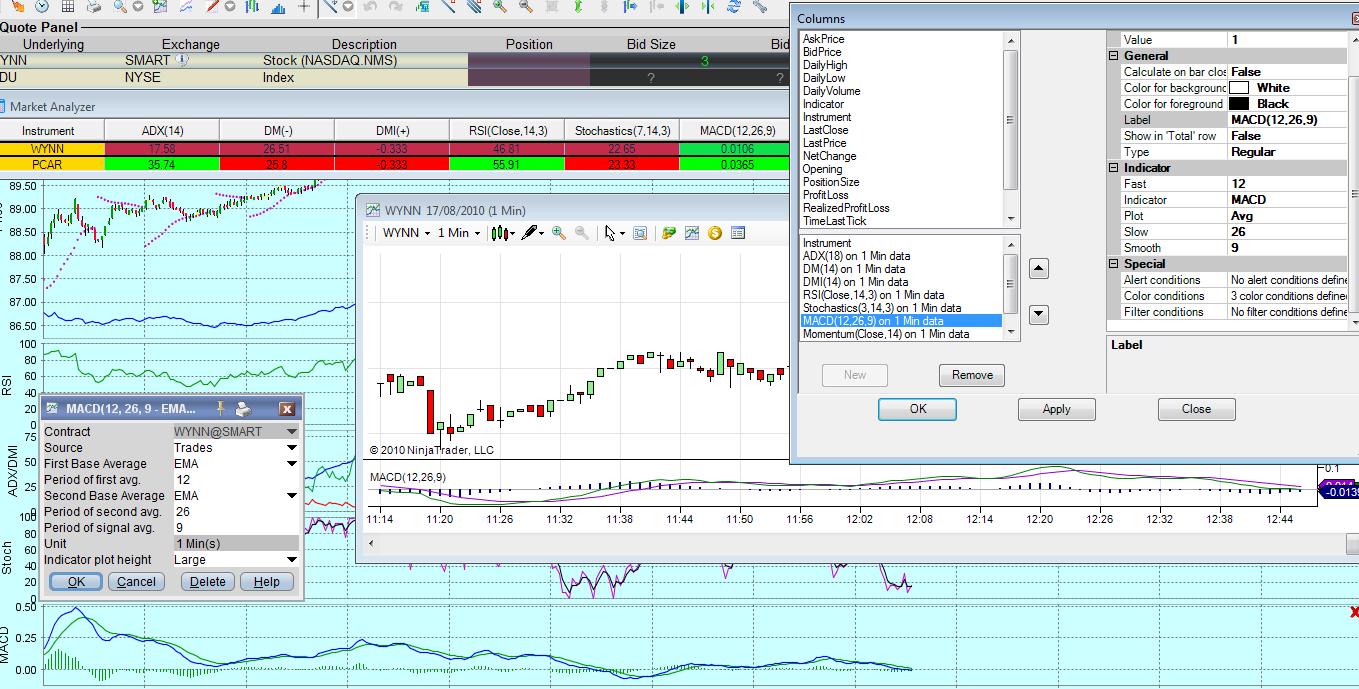Open the Source Trades dropdown
This screenshot has height=689, width=1359.
[292, 448]
